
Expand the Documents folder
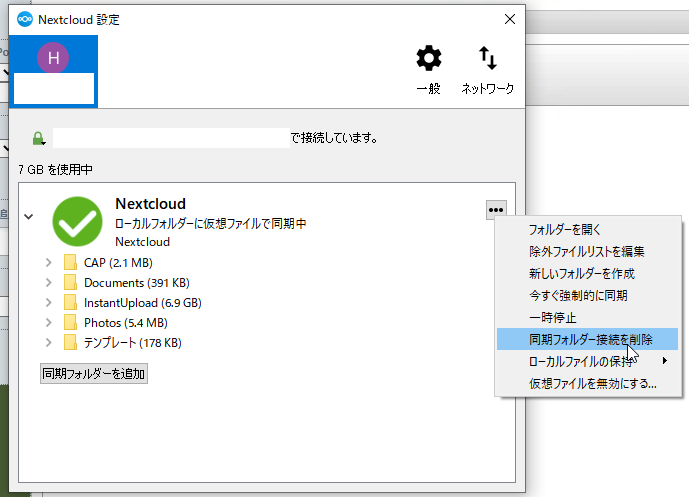(48, 283)
